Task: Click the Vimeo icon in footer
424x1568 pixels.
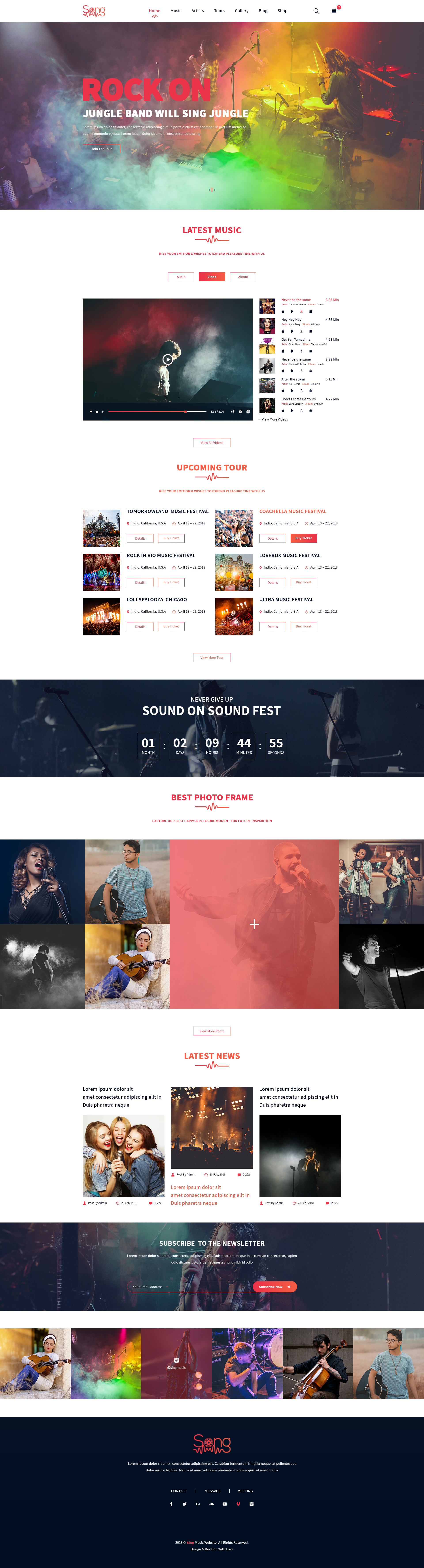Action: click(238, 1504)
